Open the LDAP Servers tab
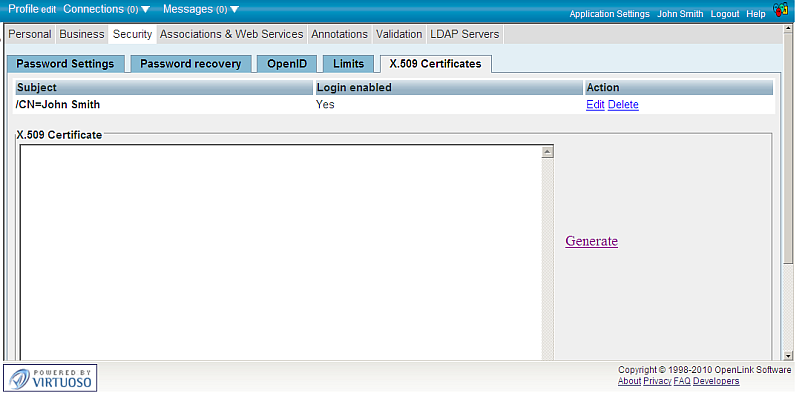The image size is (800, 393). [465, 34]
